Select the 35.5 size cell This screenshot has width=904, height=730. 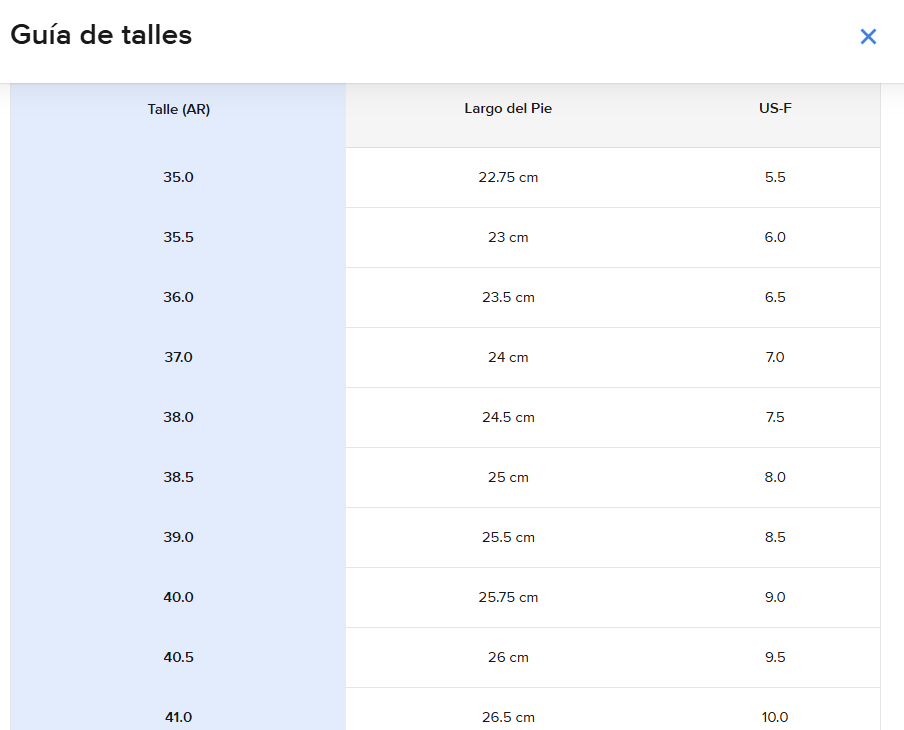178,237
